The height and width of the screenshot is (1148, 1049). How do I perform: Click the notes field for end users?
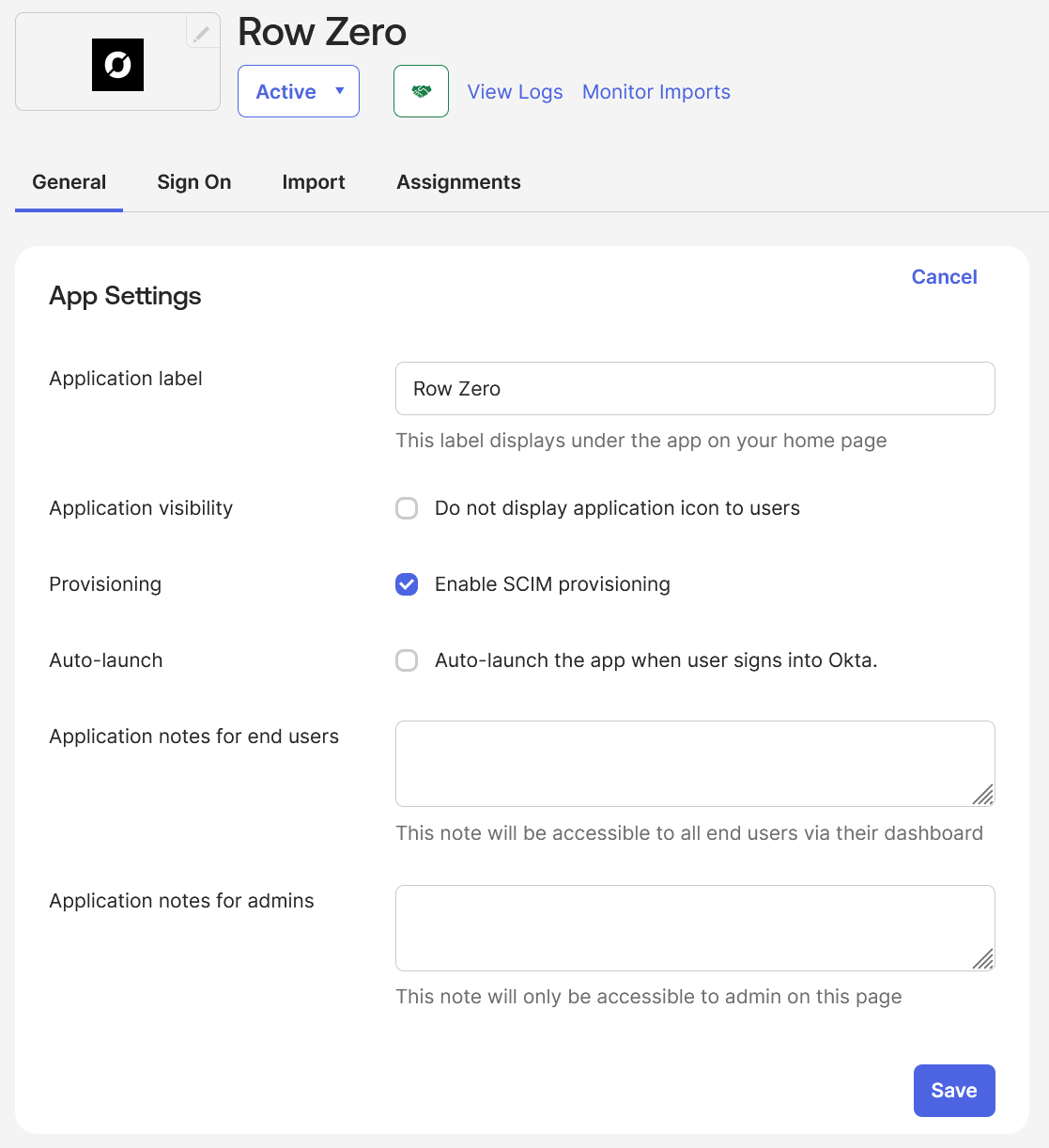[x=695, y=763]
